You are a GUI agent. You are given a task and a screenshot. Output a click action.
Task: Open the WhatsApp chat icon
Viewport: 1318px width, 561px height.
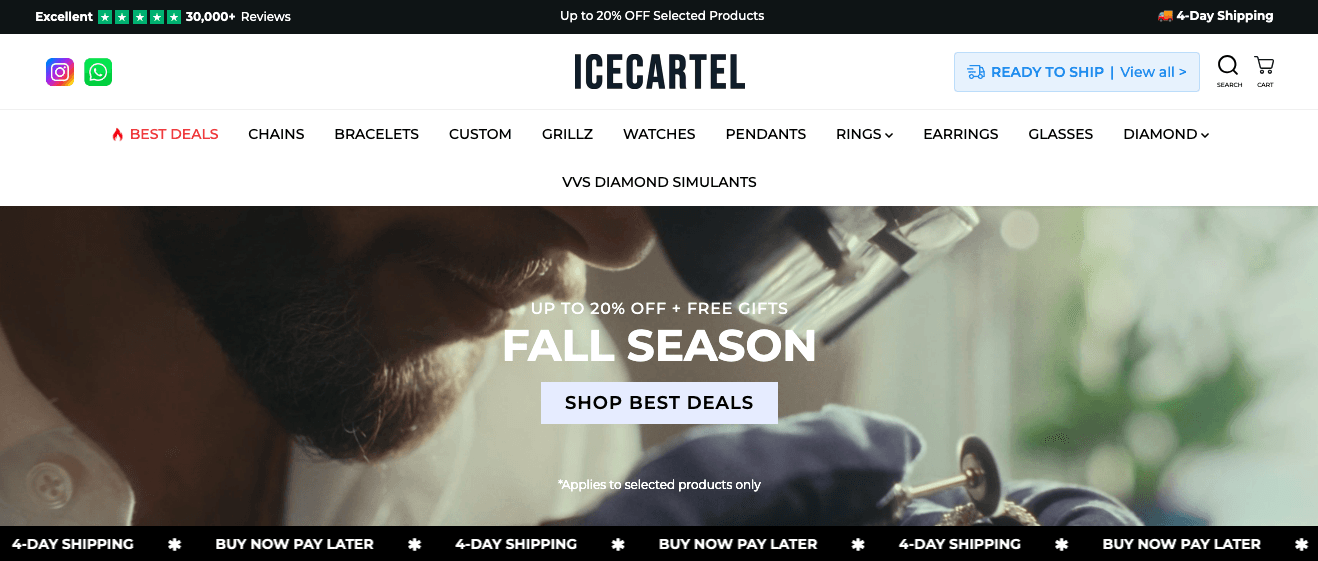(98, 72)
